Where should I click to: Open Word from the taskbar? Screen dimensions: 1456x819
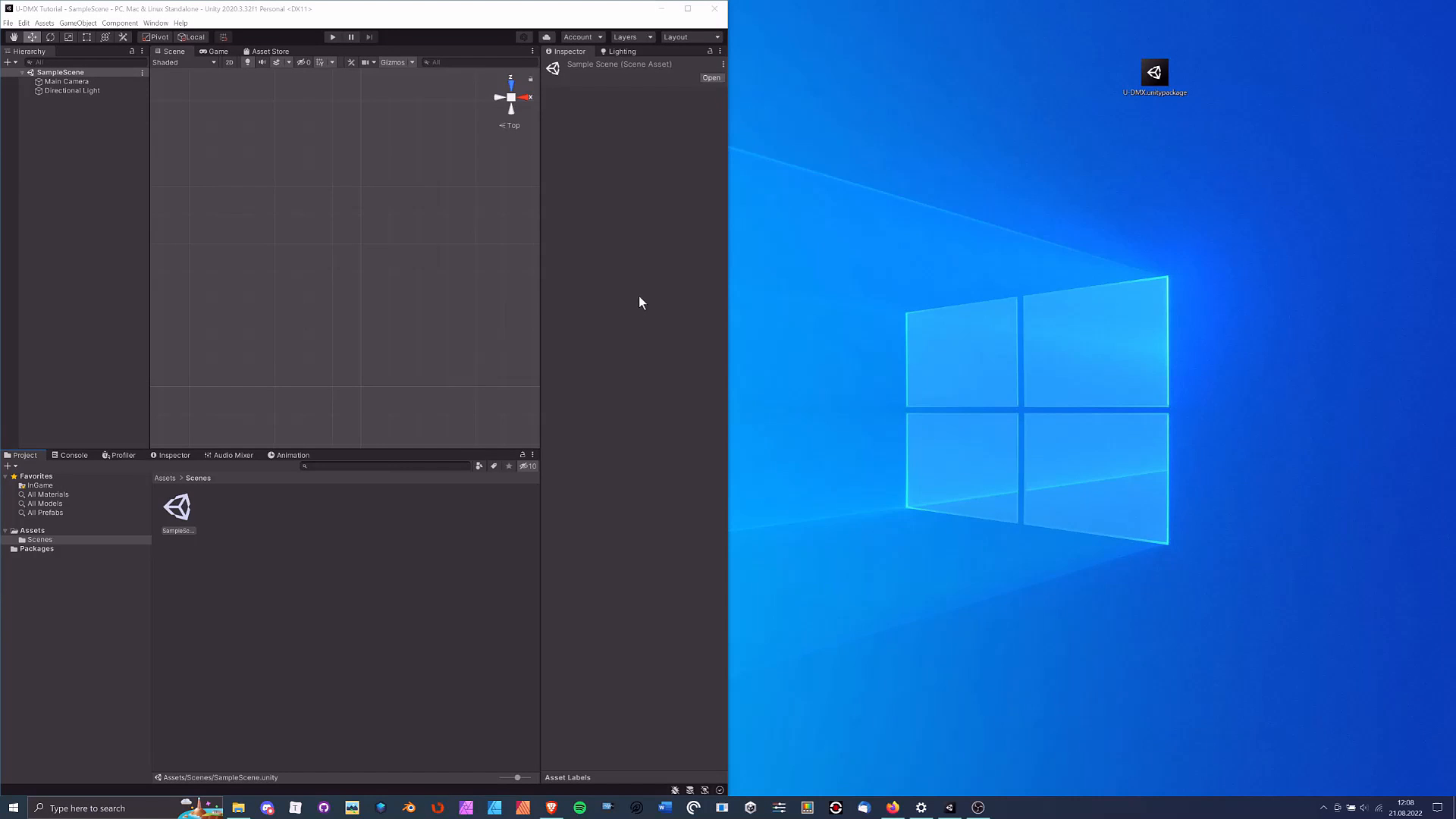(665, 808)
